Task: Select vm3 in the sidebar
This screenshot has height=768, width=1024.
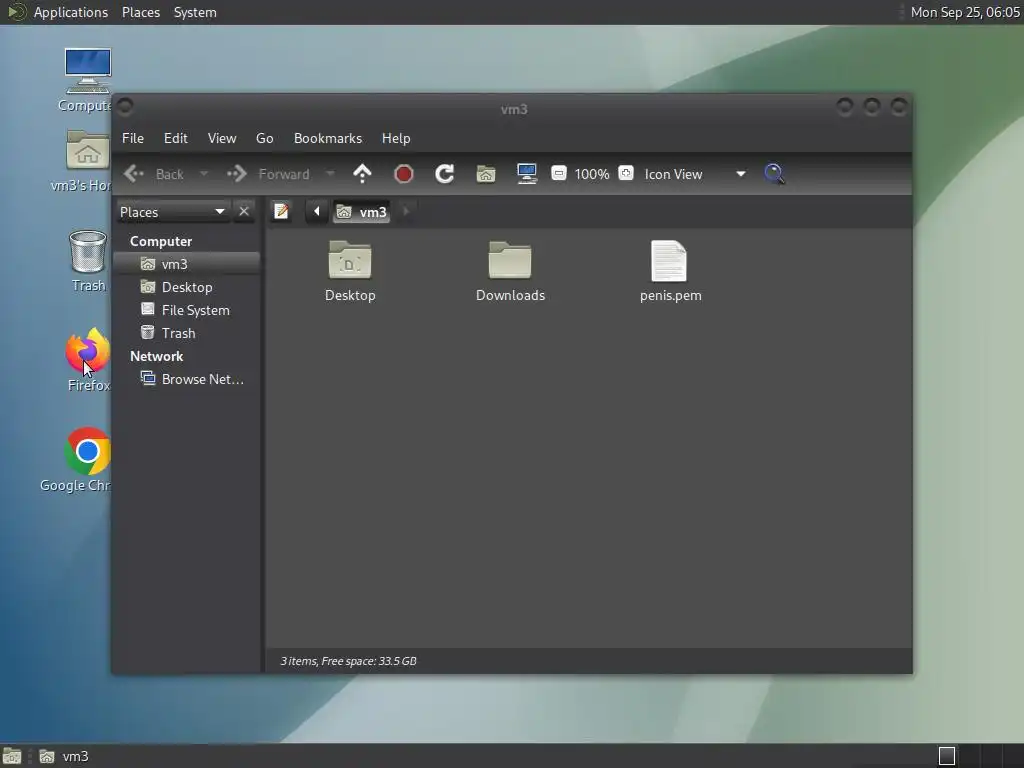Action: point(187,264)
